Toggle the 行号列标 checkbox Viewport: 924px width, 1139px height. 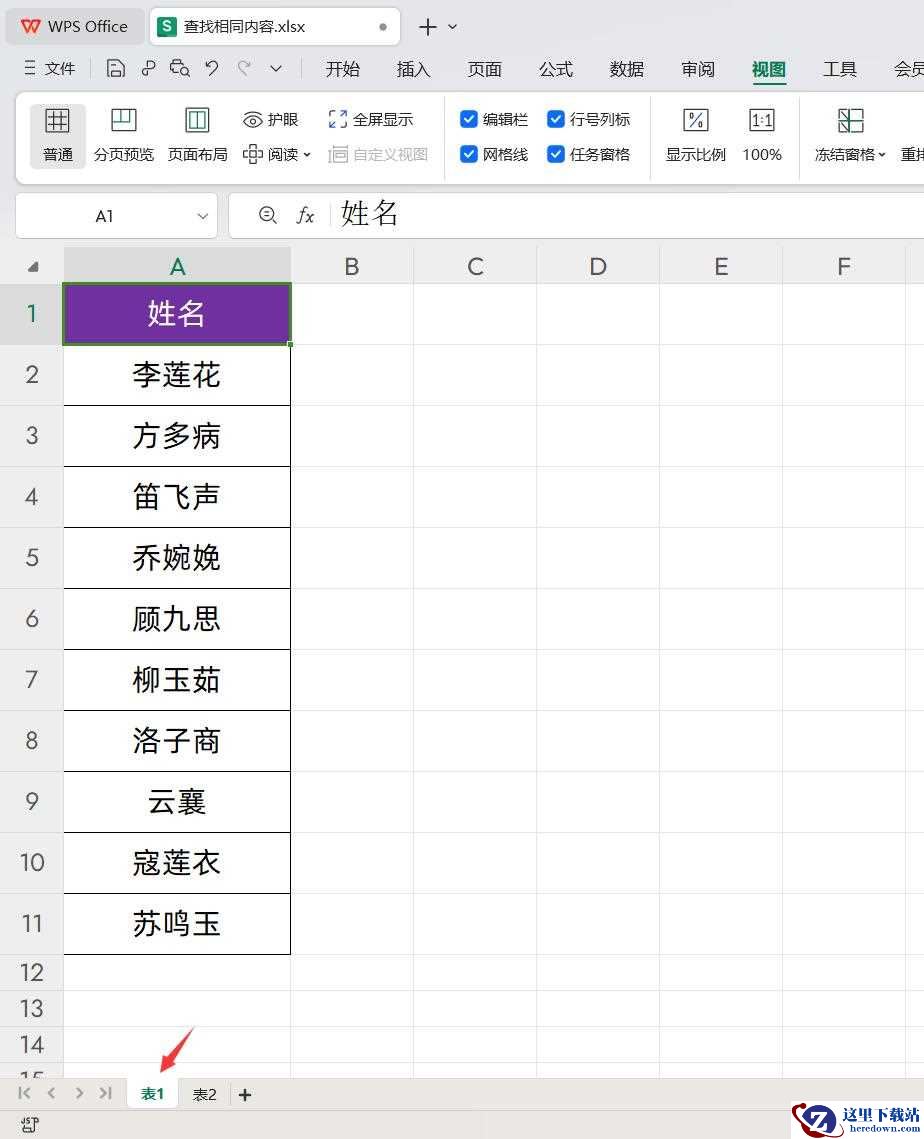click(x=556, y=119)
